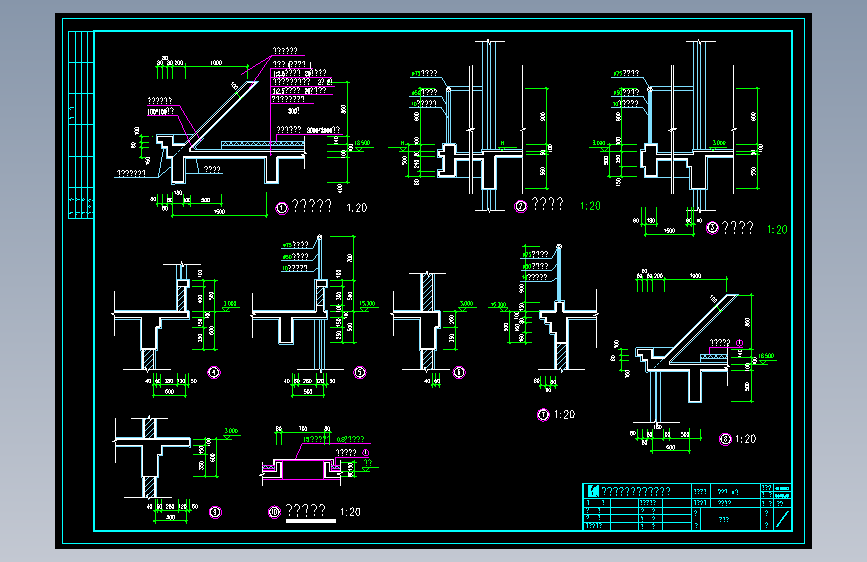Click the circled detail number 1 marker

click(x=282, y=209)
